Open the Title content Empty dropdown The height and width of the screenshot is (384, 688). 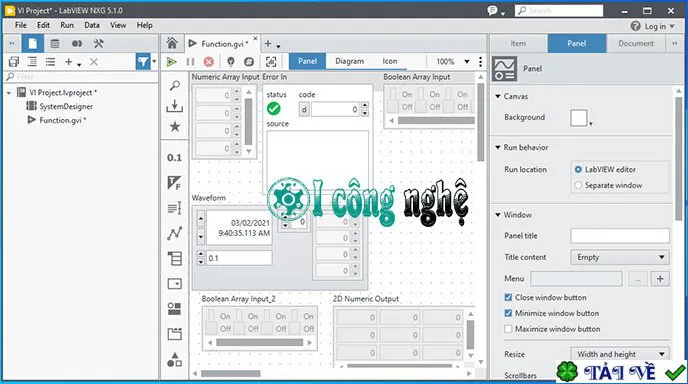[x=620, y=257]
